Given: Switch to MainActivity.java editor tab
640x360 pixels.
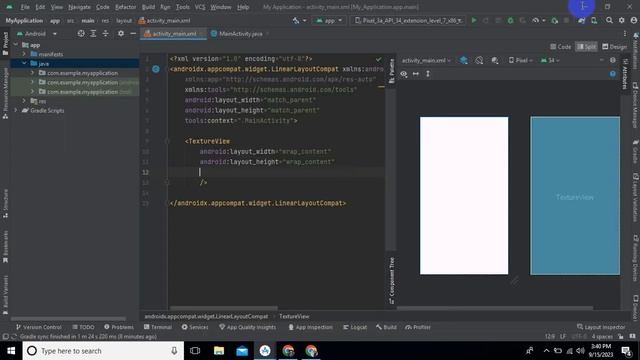Looking at the screenshot, I should click(x=240, y=34).
